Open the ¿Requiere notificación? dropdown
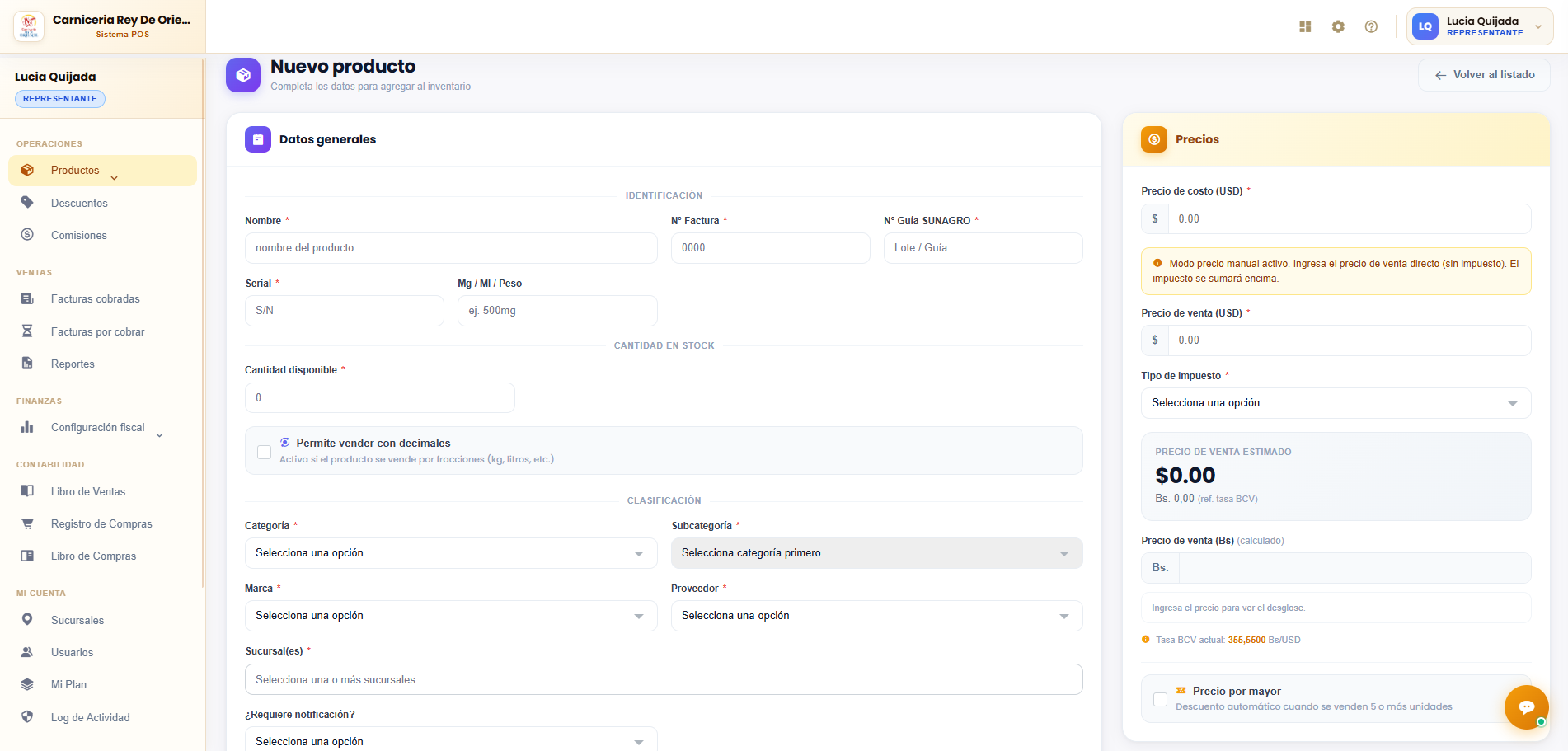 (x=451, y=740)
